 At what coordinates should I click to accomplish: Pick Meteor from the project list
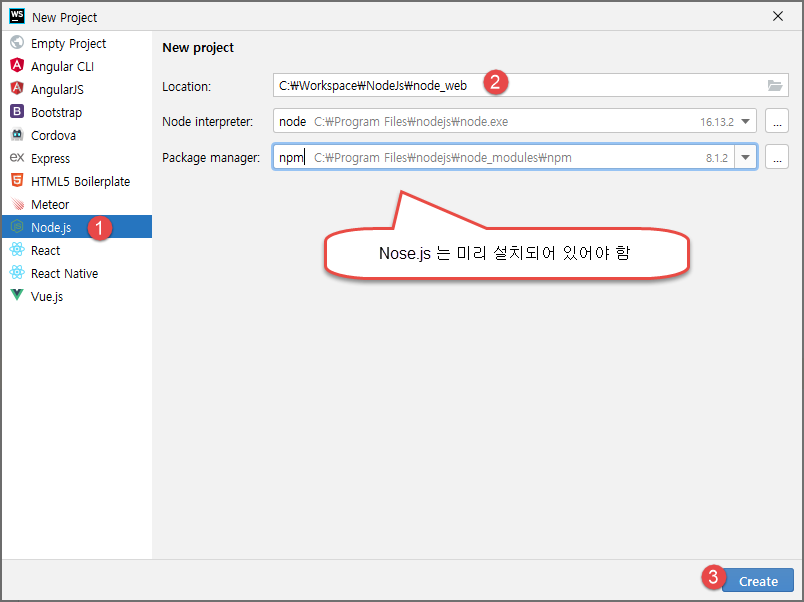pos(77,205)
